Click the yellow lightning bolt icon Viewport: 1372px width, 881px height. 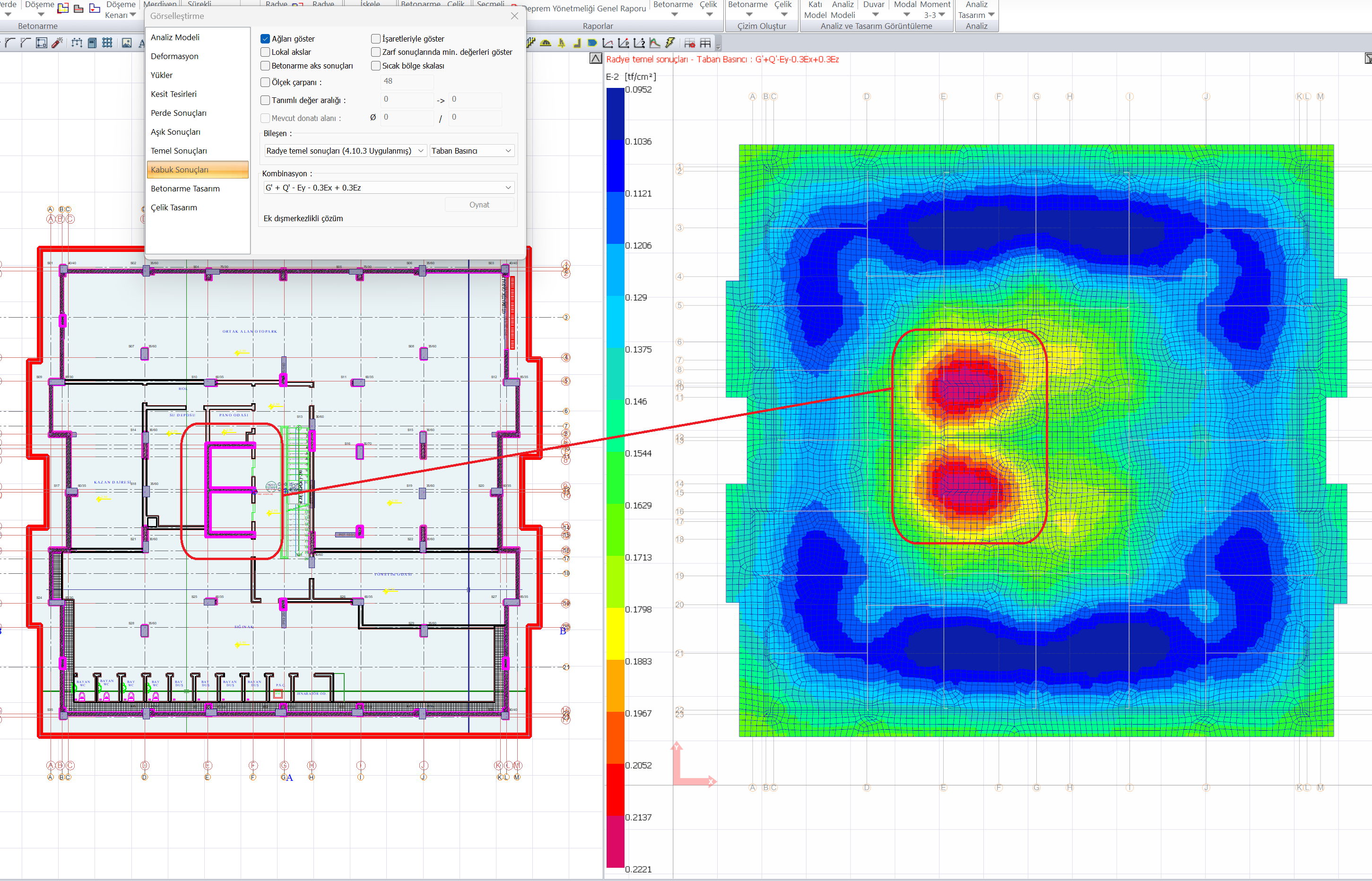coord(670,43)
